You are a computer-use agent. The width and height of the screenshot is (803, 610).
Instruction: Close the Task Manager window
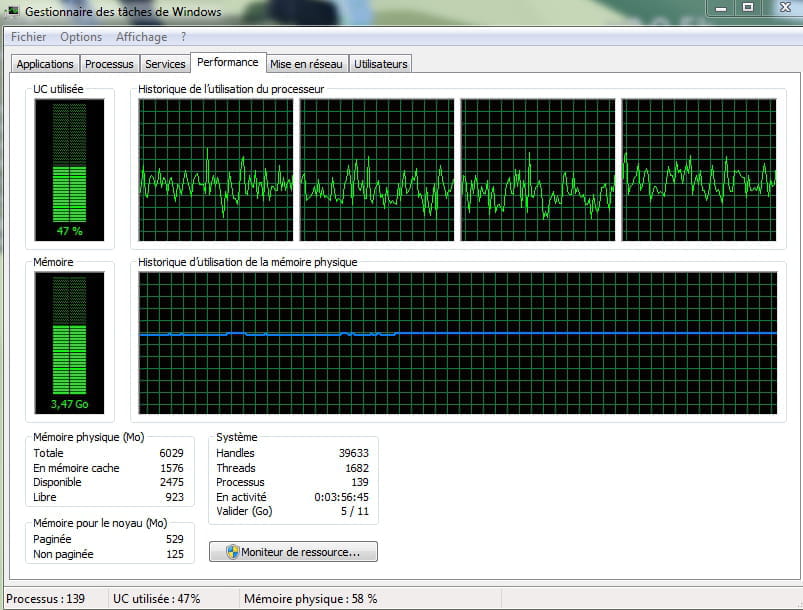pos(784,8)
